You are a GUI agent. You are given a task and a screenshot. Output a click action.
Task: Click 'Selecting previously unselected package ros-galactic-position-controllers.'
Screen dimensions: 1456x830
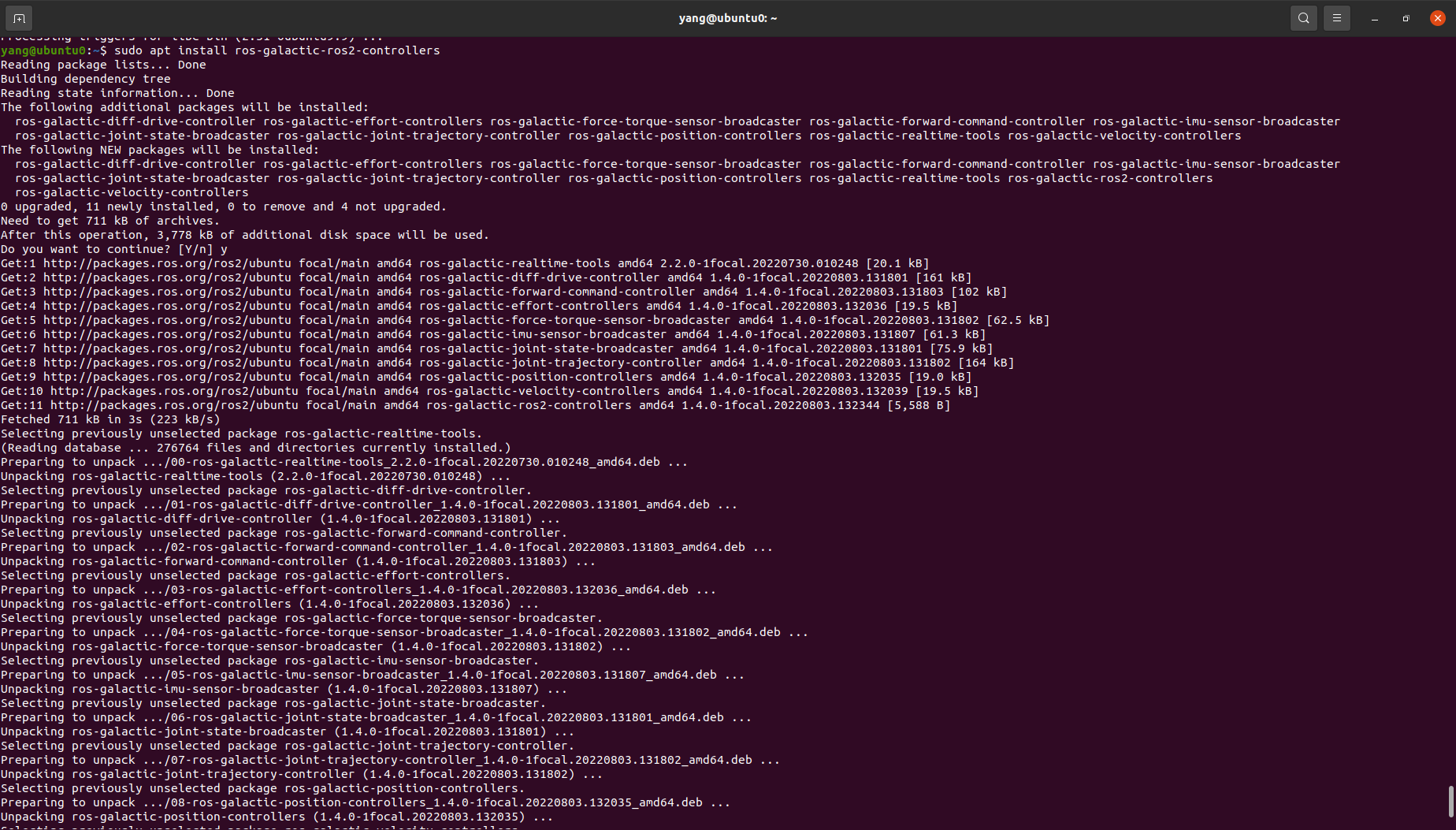click(x=263, y=788)
